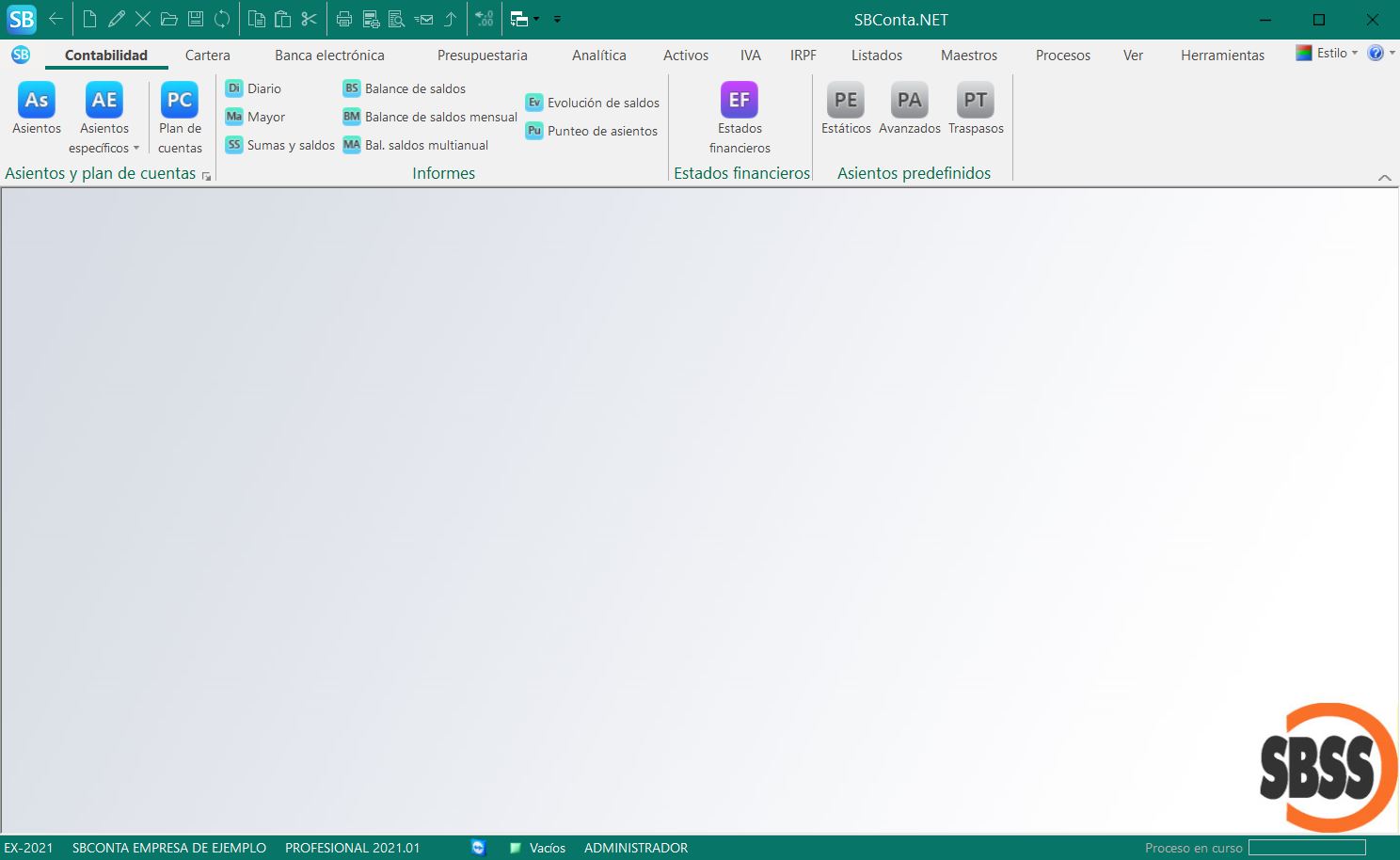Open Evolución de saldos report
This screenshot has height=860, width=1400.
pos(602,103)
